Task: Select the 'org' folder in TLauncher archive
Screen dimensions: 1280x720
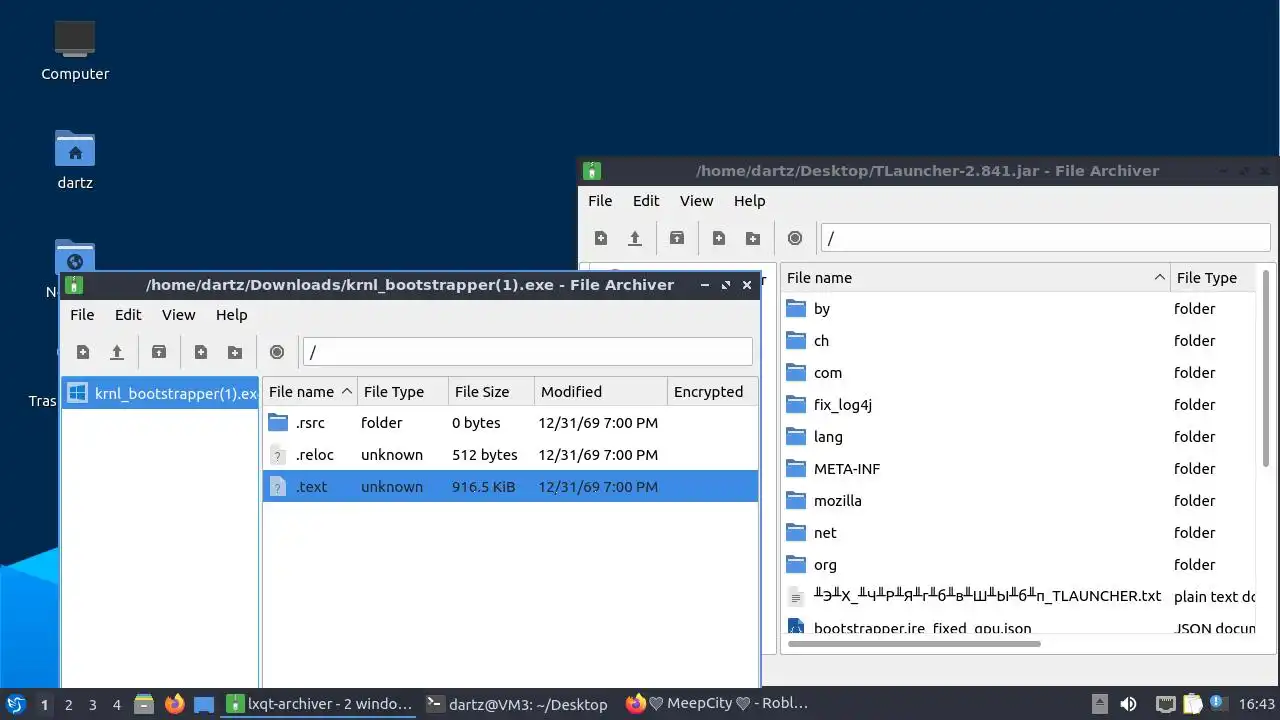Action: [1018, 565]
